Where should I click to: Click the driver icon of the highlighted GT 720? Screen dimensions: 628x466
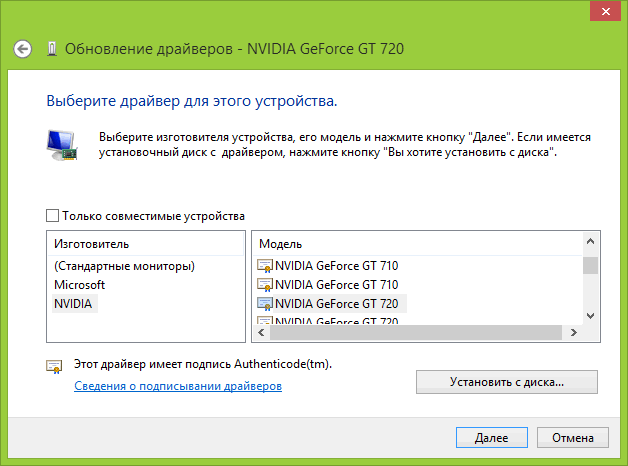(265, 303)
